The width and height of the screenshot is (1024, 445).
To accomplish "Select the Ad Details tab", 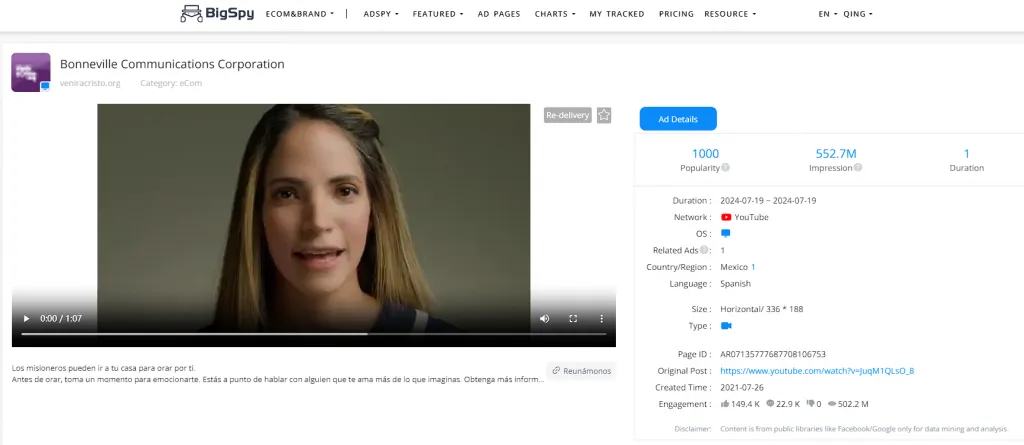I will (677, 119).
